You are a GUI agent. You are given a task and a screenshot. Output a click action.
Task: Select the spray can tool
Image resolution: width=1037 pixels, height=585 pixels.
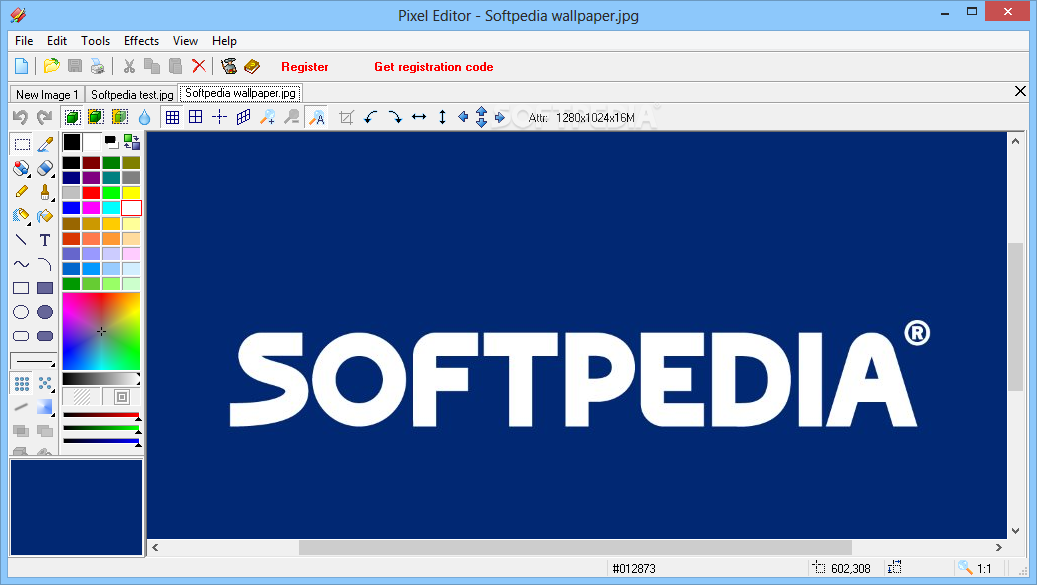coord(21,215)
